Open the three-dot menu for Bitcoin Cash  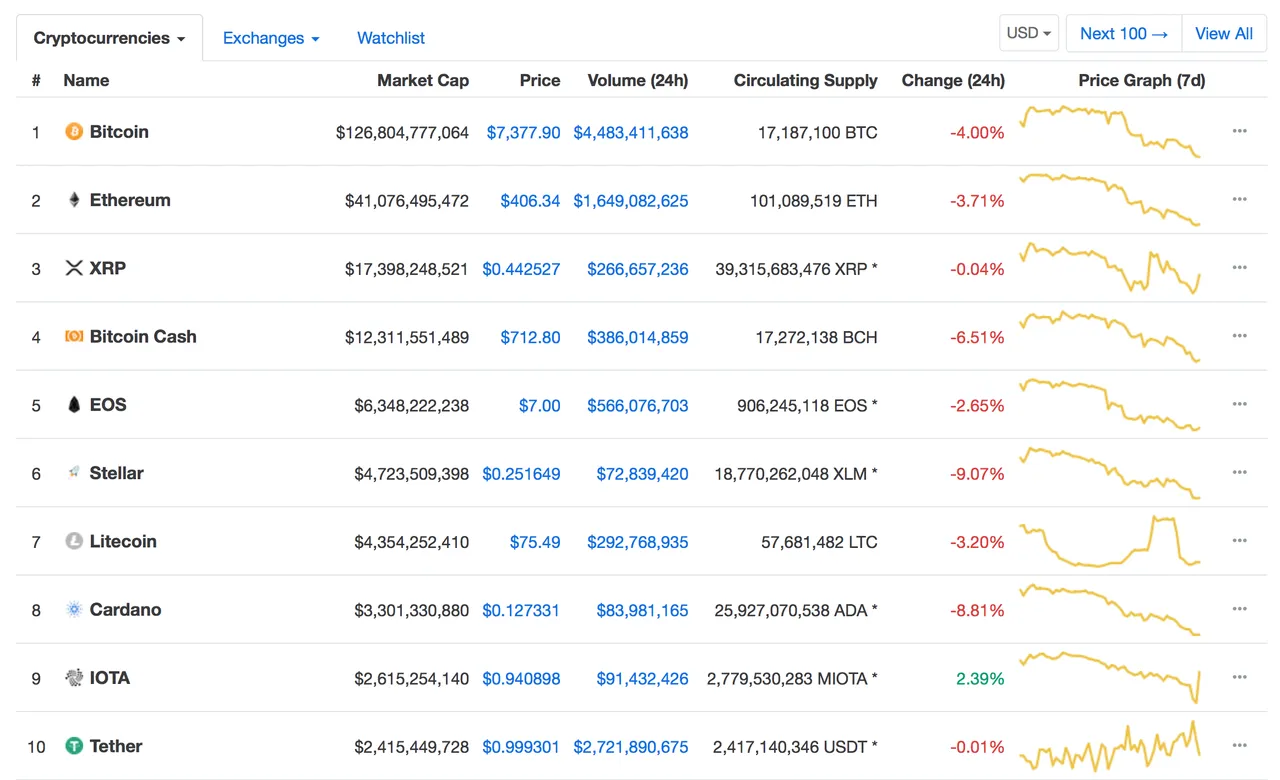tap(1240, 336)
